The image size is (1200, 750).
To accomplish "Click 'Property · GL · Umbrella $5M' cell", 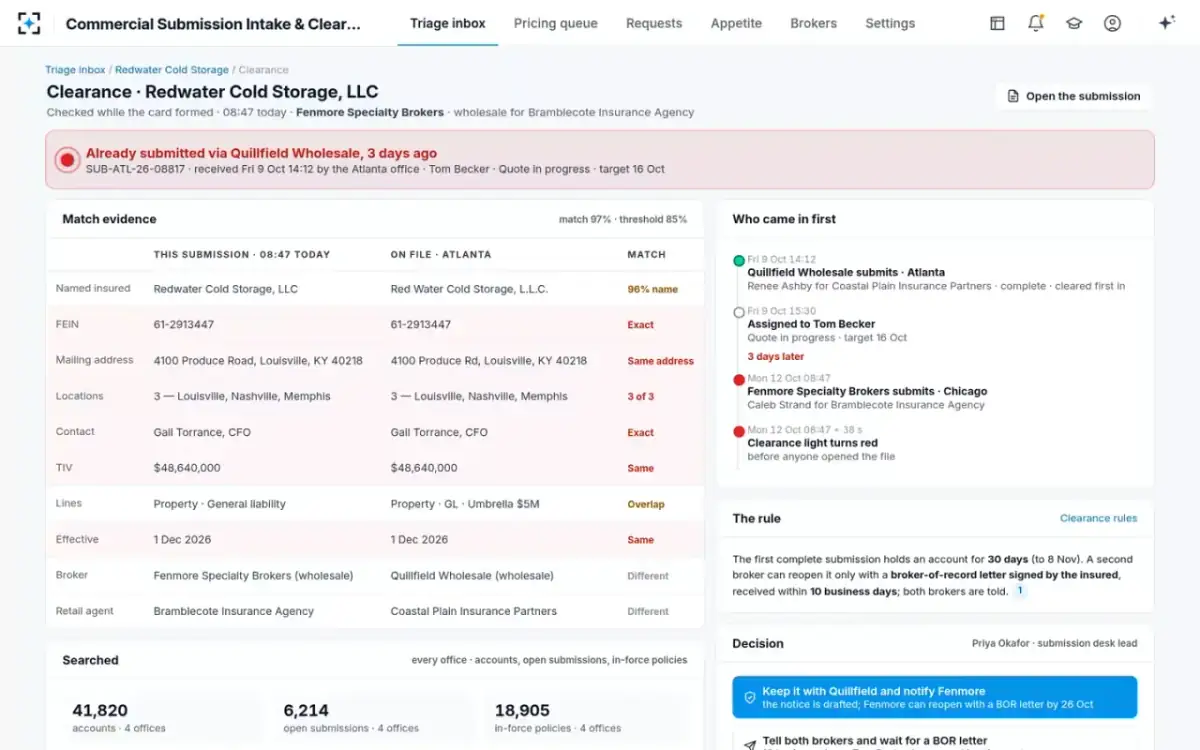I will click(465, 504).
